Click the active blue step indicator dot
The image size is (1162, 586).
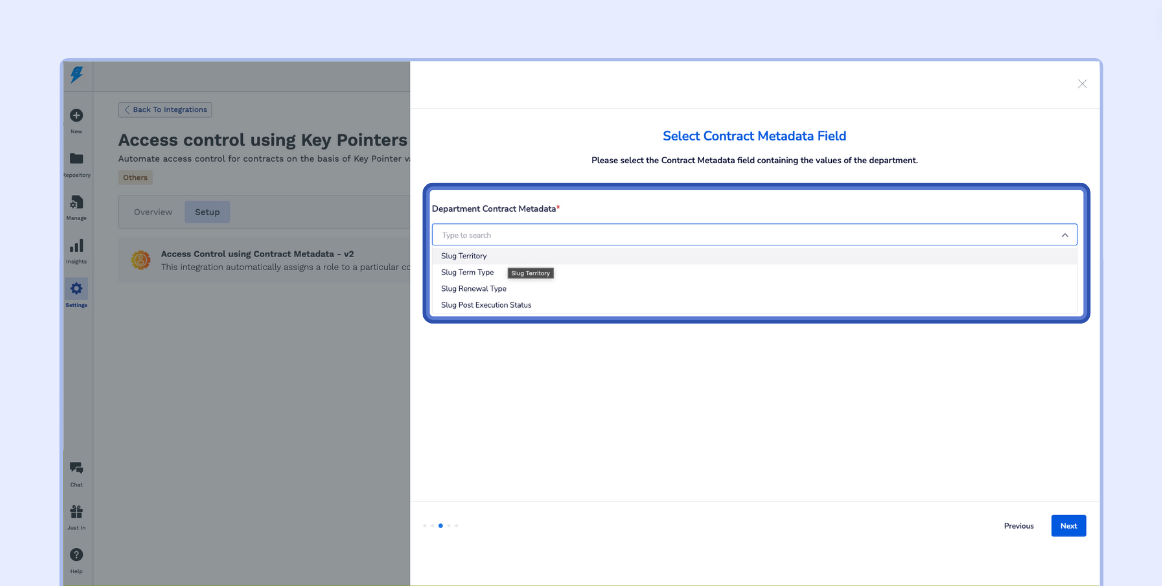coord(441,525)
